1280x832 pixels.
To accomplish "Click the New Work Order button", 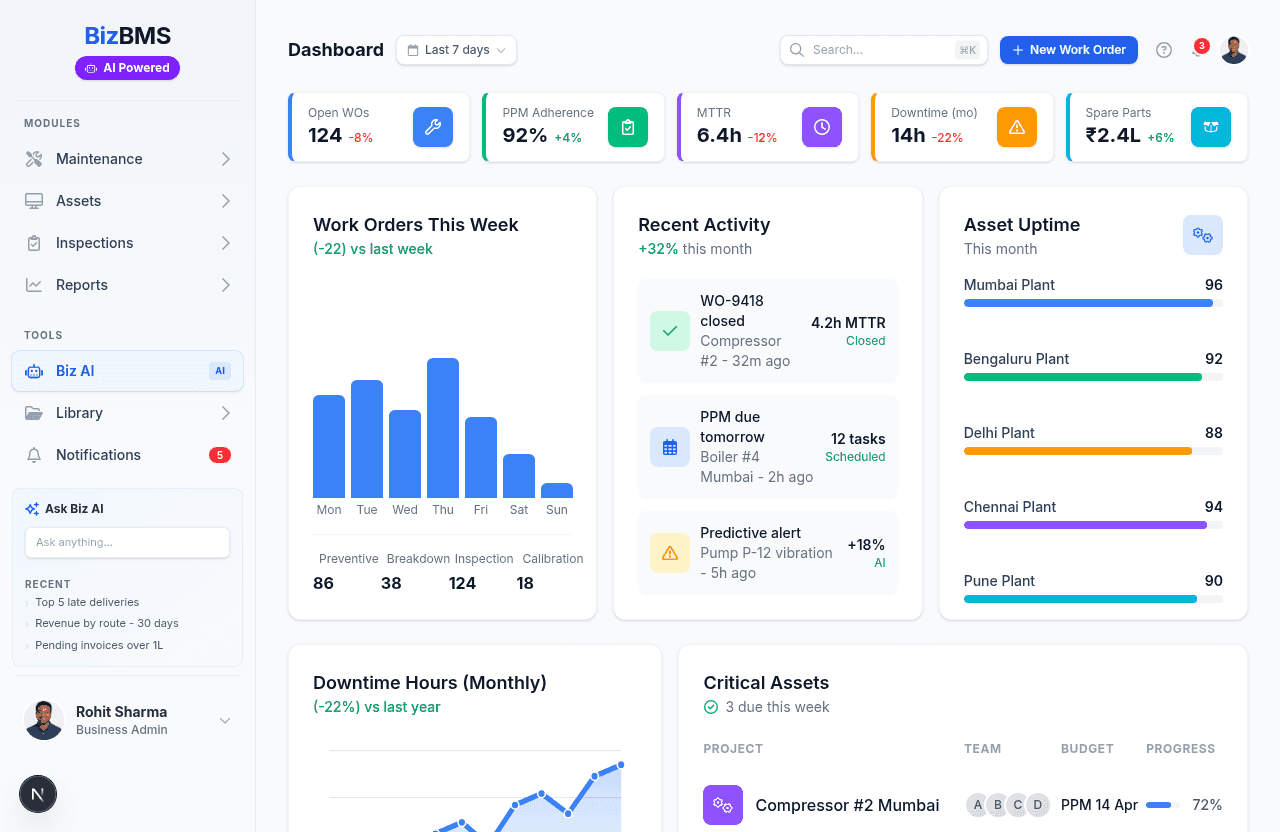I will click(1068, 50).
